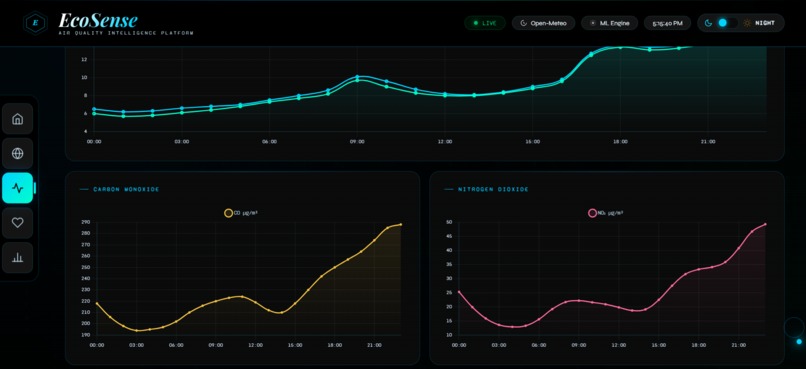Click the clock time badge
The height and width of the screenshot is (369, 806).
667,23
